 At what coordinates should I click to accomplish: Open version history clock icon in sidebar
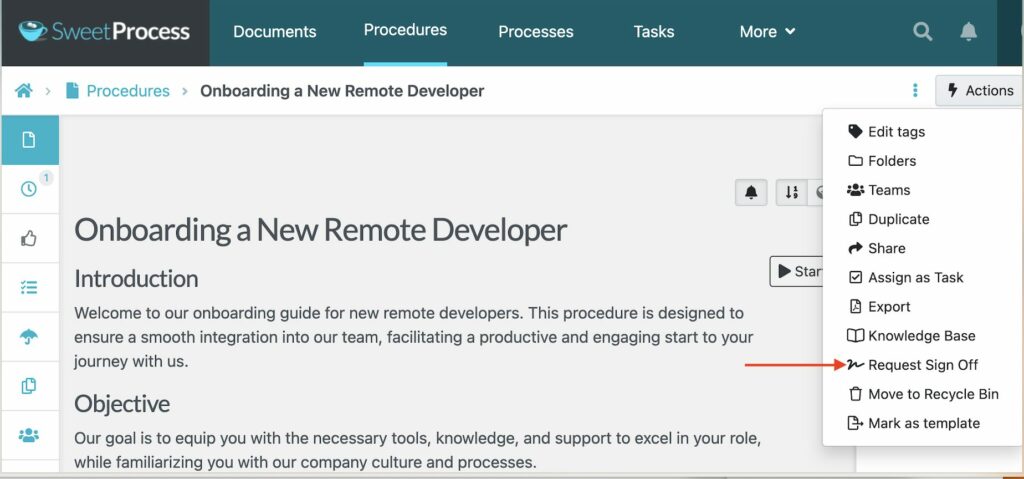pyautogui.click(x=29, y=188)
